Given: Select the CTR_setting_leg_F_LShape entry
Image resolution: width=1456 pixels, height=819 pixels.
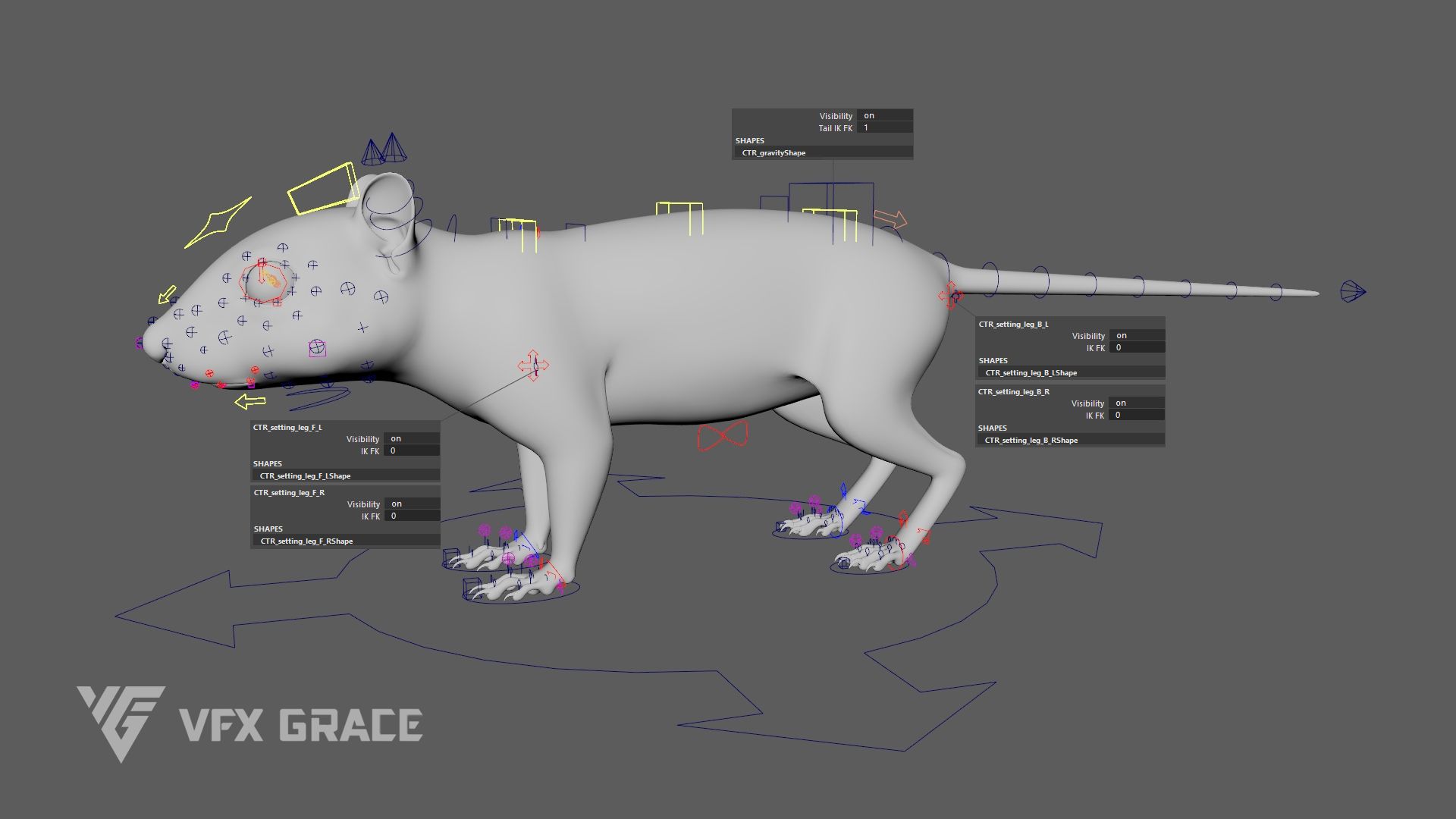Looking at the screenshot, I should (345, 475).
